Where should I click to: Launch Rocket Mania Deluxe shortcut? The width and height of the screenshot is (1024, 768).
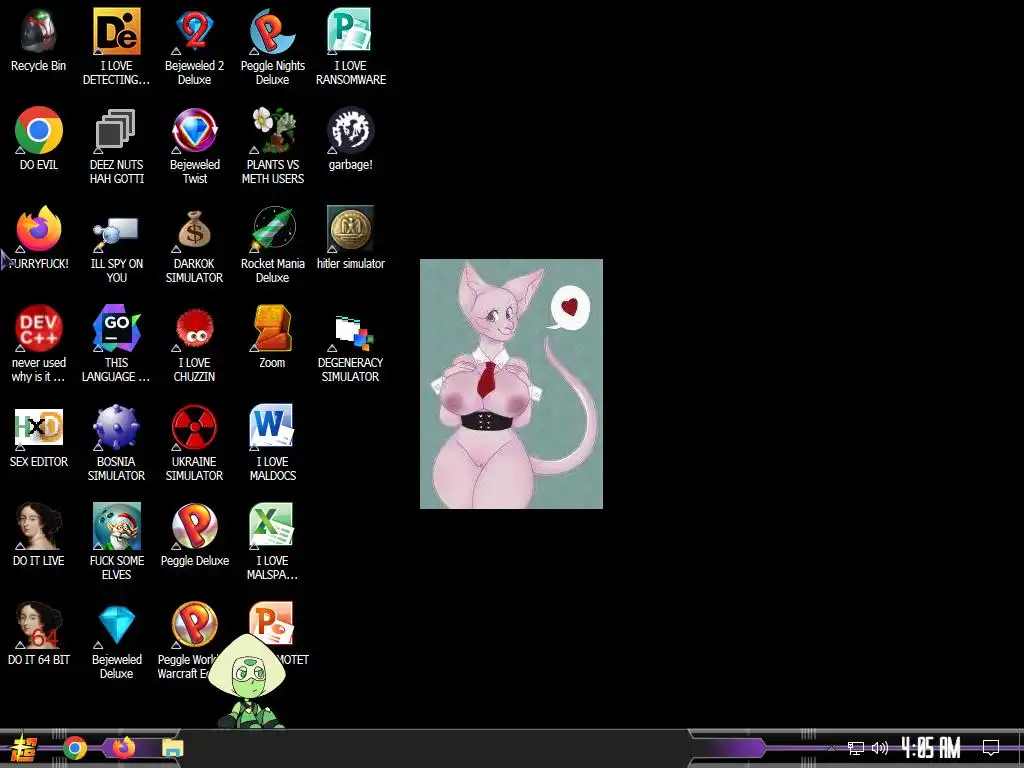(272, 229)
